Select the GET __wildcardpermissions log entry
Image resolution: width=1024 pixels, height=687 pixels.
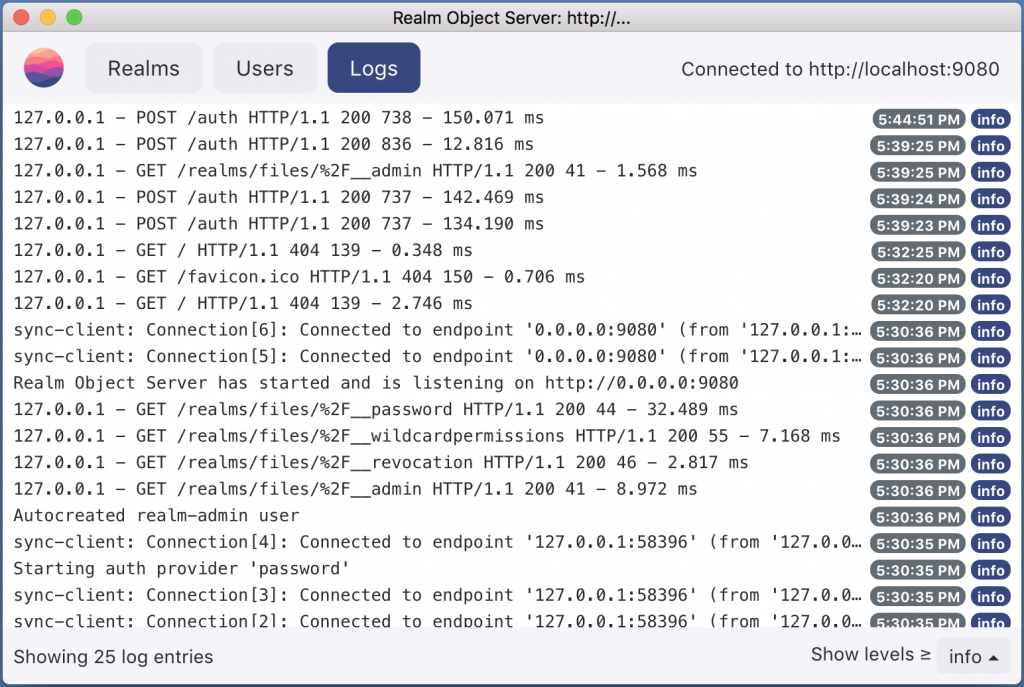tap(512, 436)
